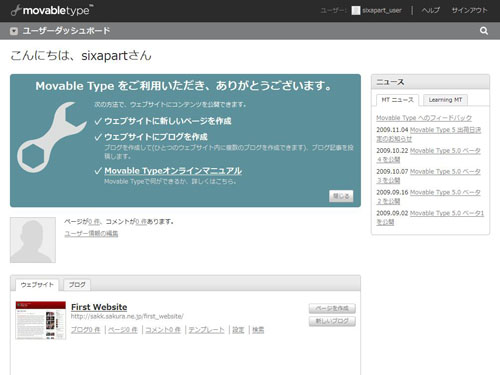The image size is (500, 375).
Task: Click the こんにちは、sixapartさん greeting
Action: point(81,56)
